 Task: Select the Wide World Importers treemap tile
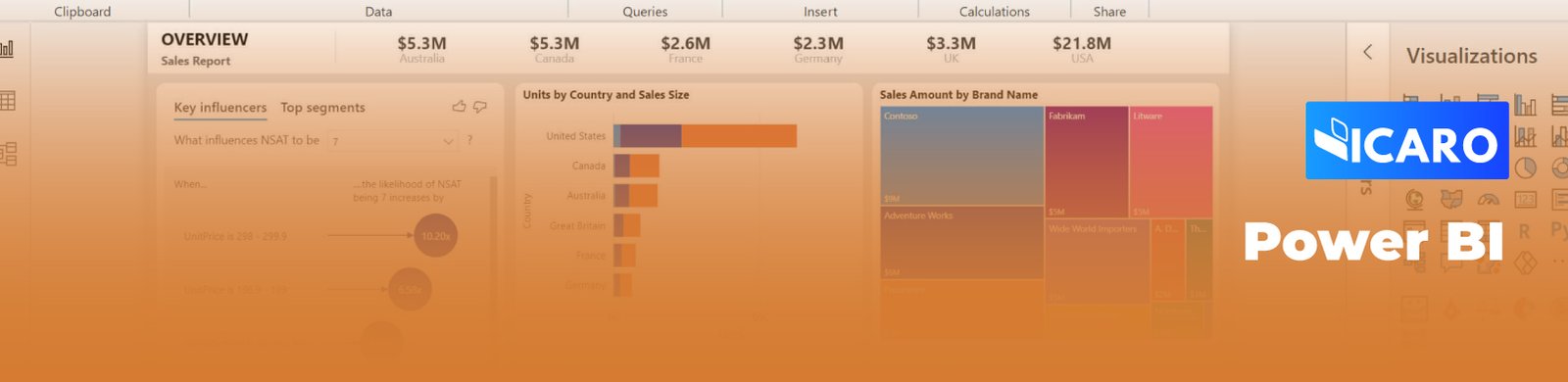tap(1097, 262)
